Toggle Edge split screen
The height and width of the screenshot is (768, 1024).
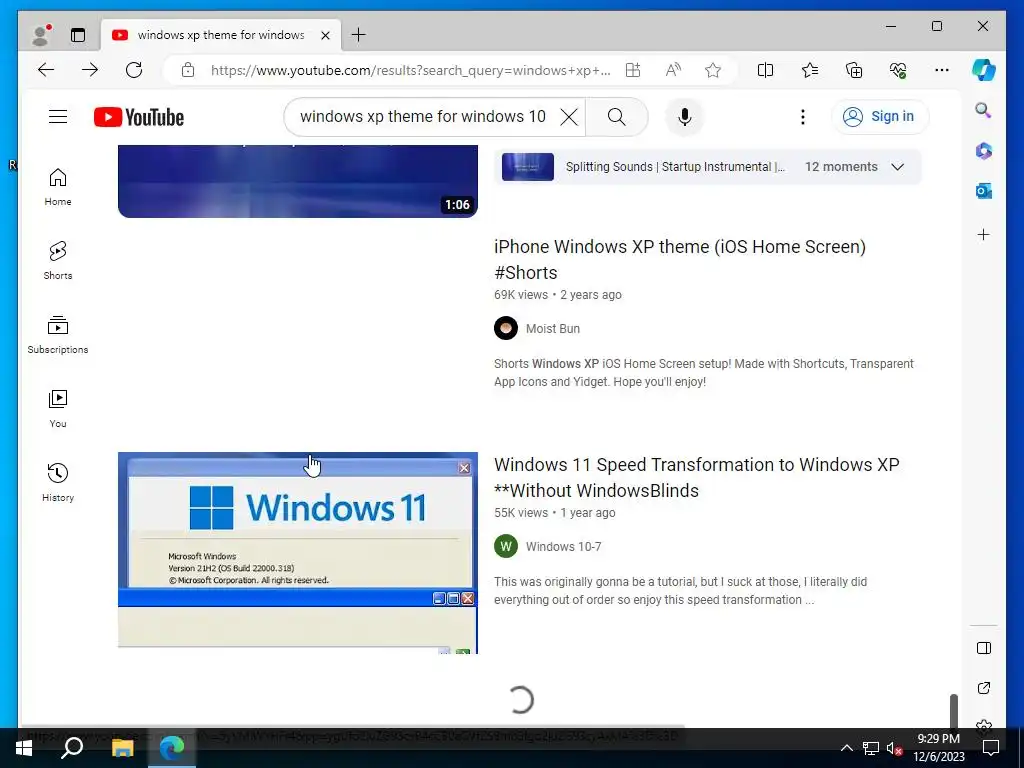(x=765, y=70)
